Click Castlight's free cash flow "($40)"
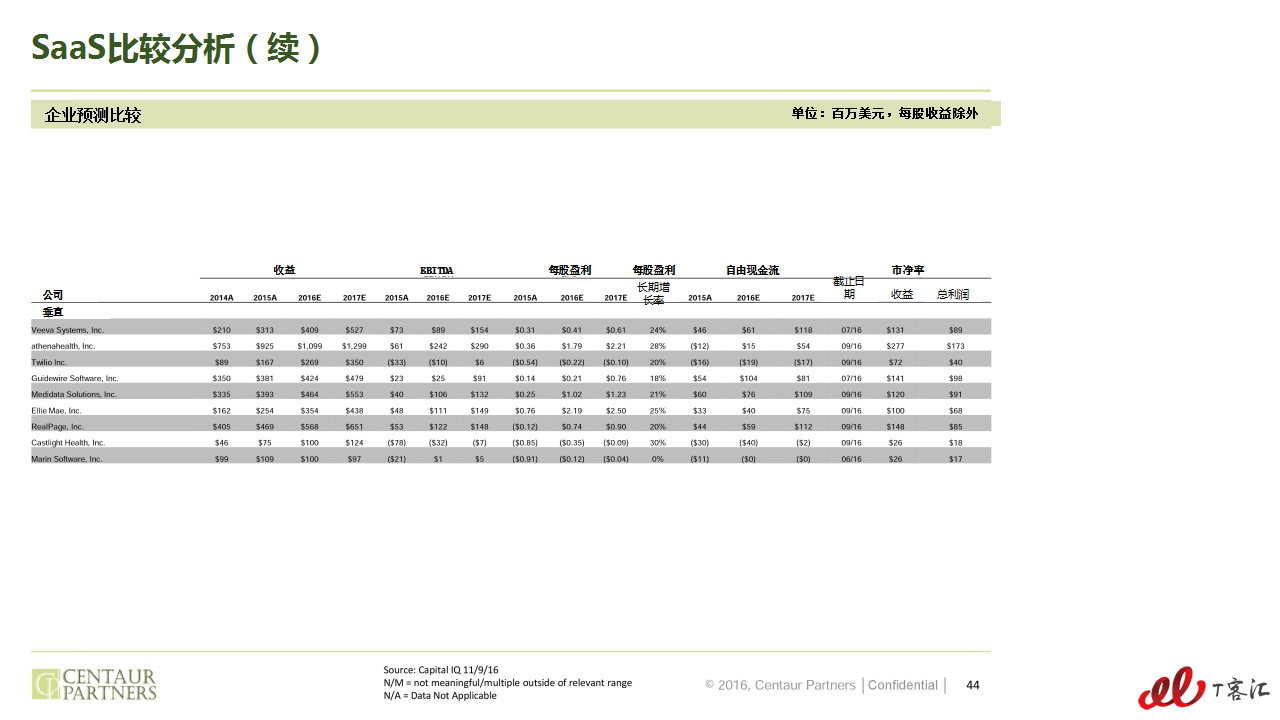This screenshot has width=1280, height=720. pyautogui.click(x=748, y=442)
